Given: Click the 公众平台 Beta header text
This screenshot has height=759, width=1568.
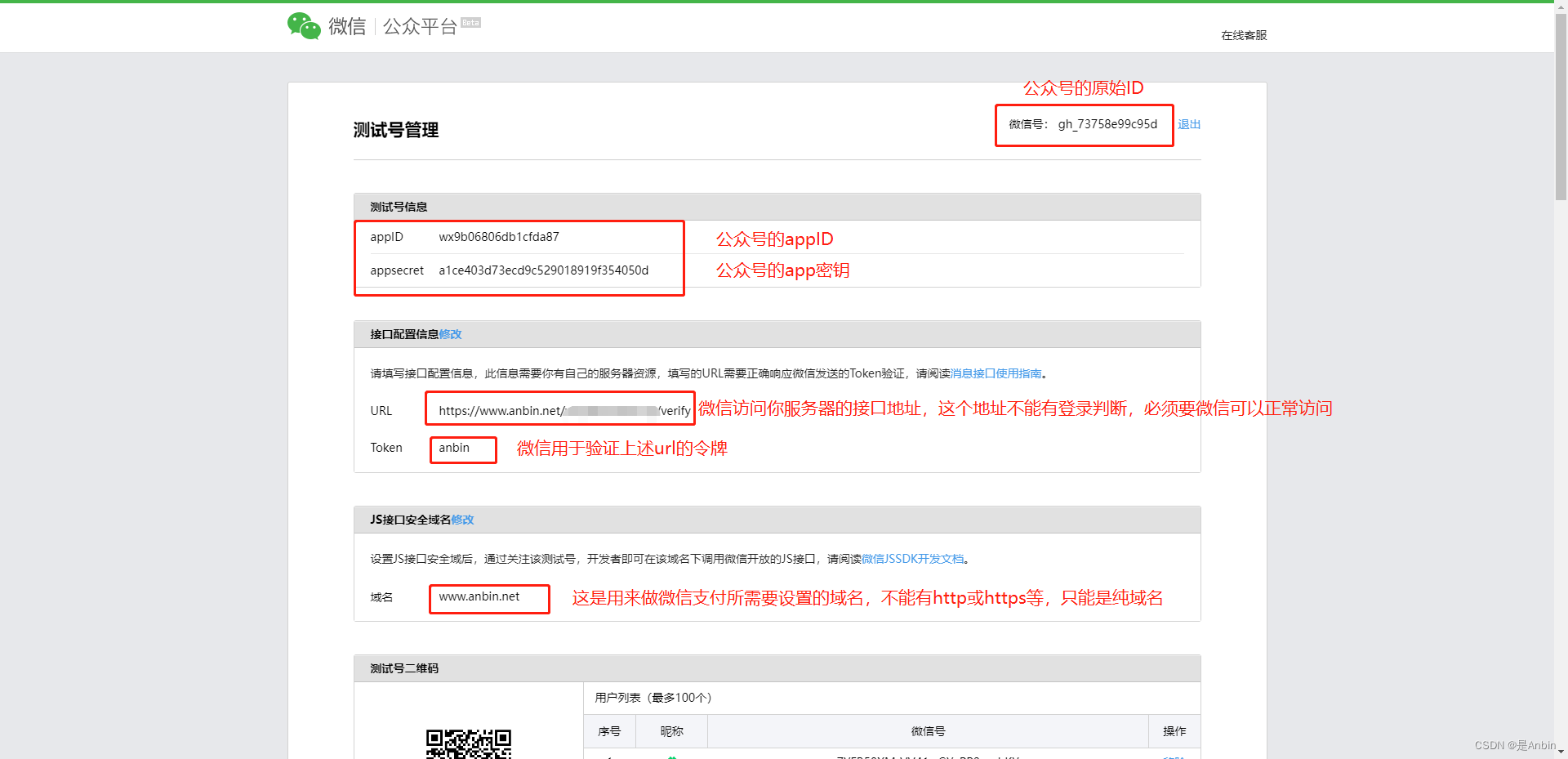Looking at the screenshot, I should pos(416,25).
